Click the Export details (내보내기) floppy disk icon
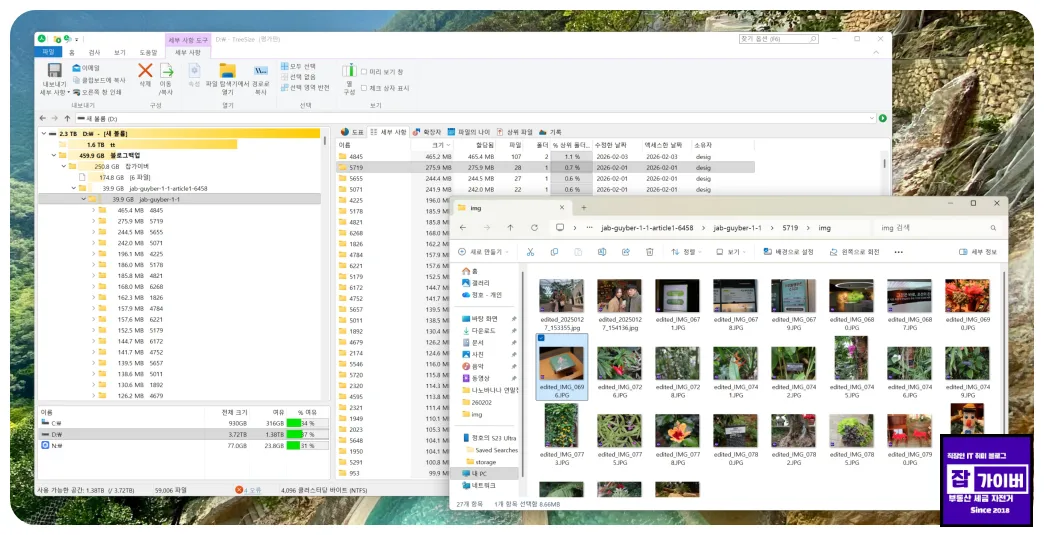The image size is (1044, 535). coord(55,71)
